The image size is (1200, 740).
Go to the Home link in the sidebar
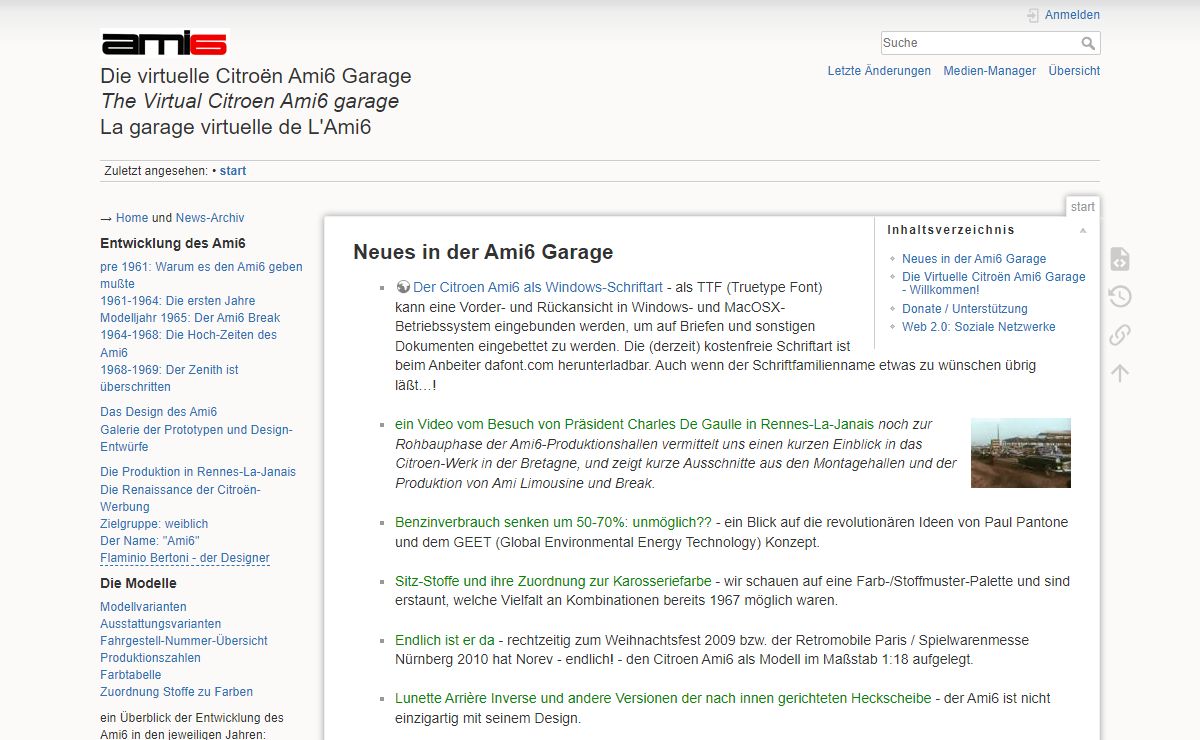click(132, 218)
